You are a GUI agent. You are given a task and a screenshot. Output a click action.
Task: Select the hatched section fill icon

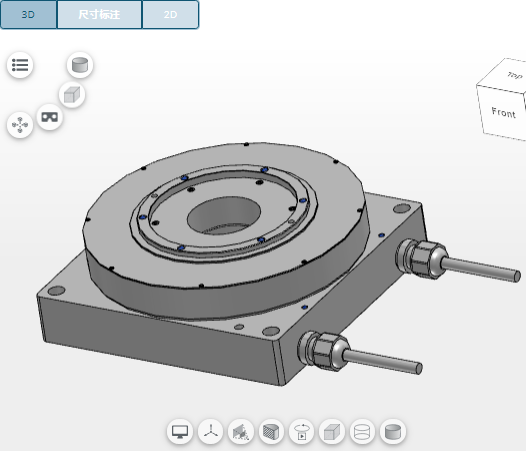tap(271, 432)
